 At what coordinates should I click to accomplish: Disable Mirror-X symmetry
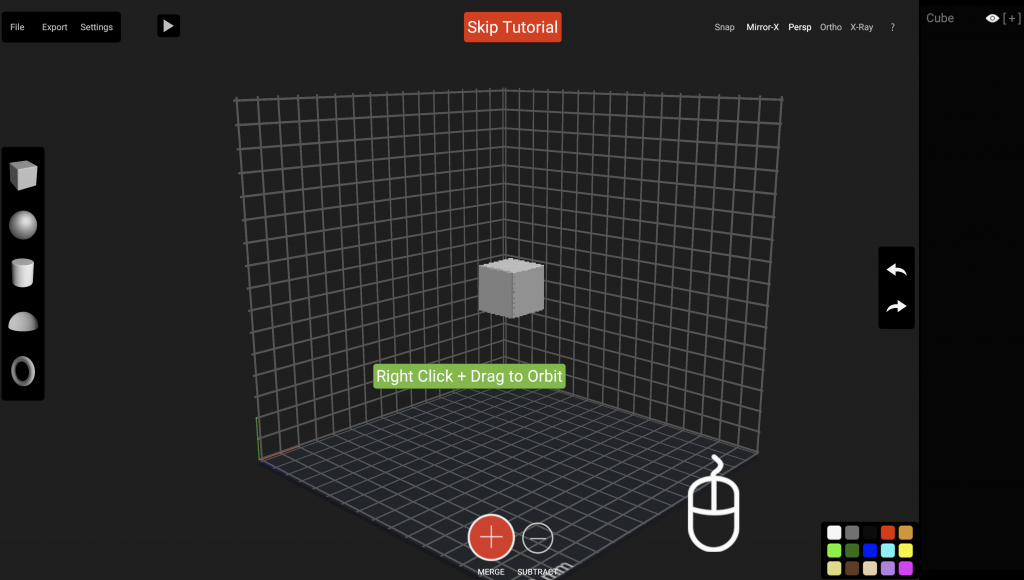pyautogui.click(x=762, y=27)
